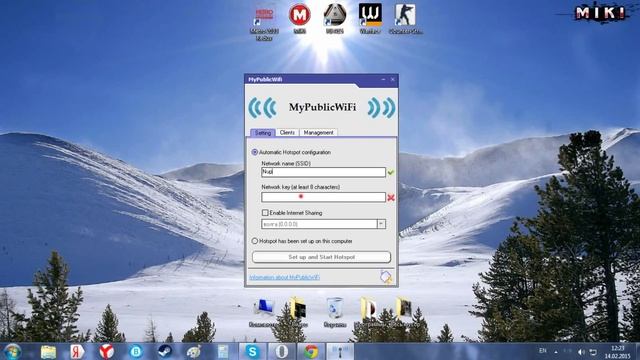
Task: Open the document icon in the taskbar
Action: pyautogui.click(x=223, y=351)
